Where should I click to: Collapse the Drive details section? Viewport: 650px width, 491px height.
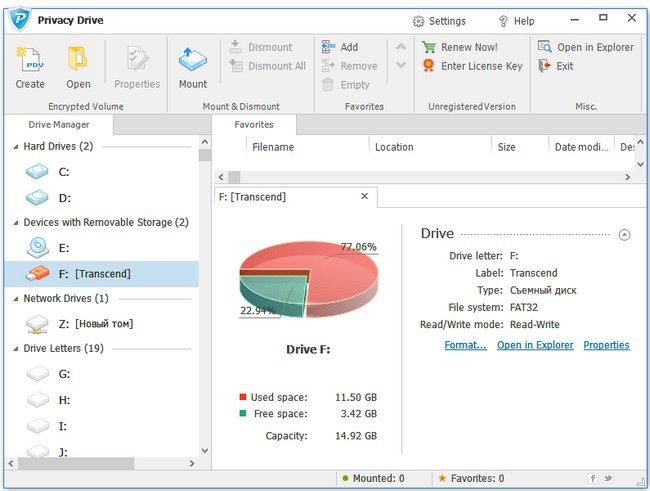click(624, 235)
